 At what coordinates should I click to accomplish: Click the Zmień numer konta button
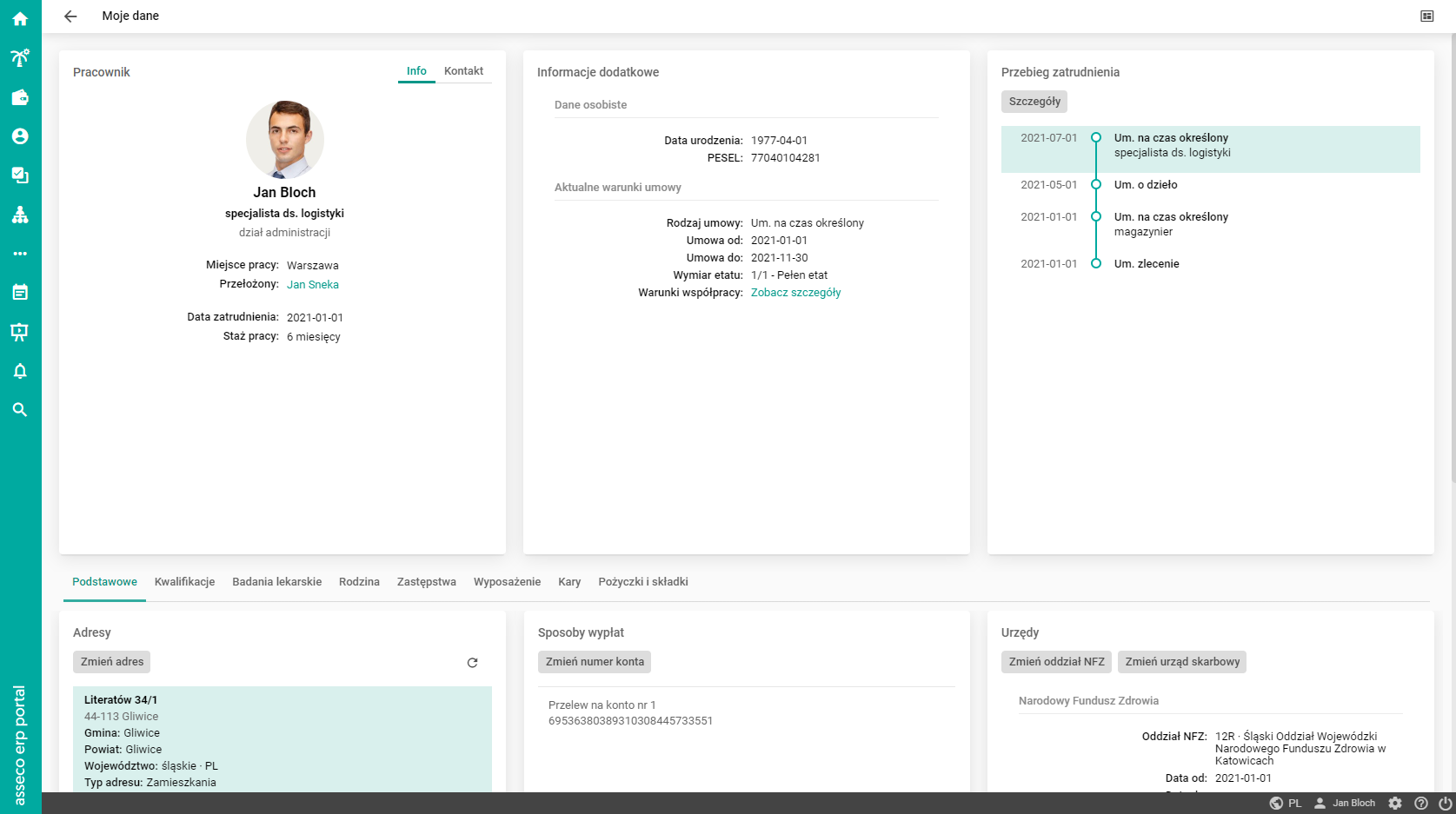(x=595, y=662)
